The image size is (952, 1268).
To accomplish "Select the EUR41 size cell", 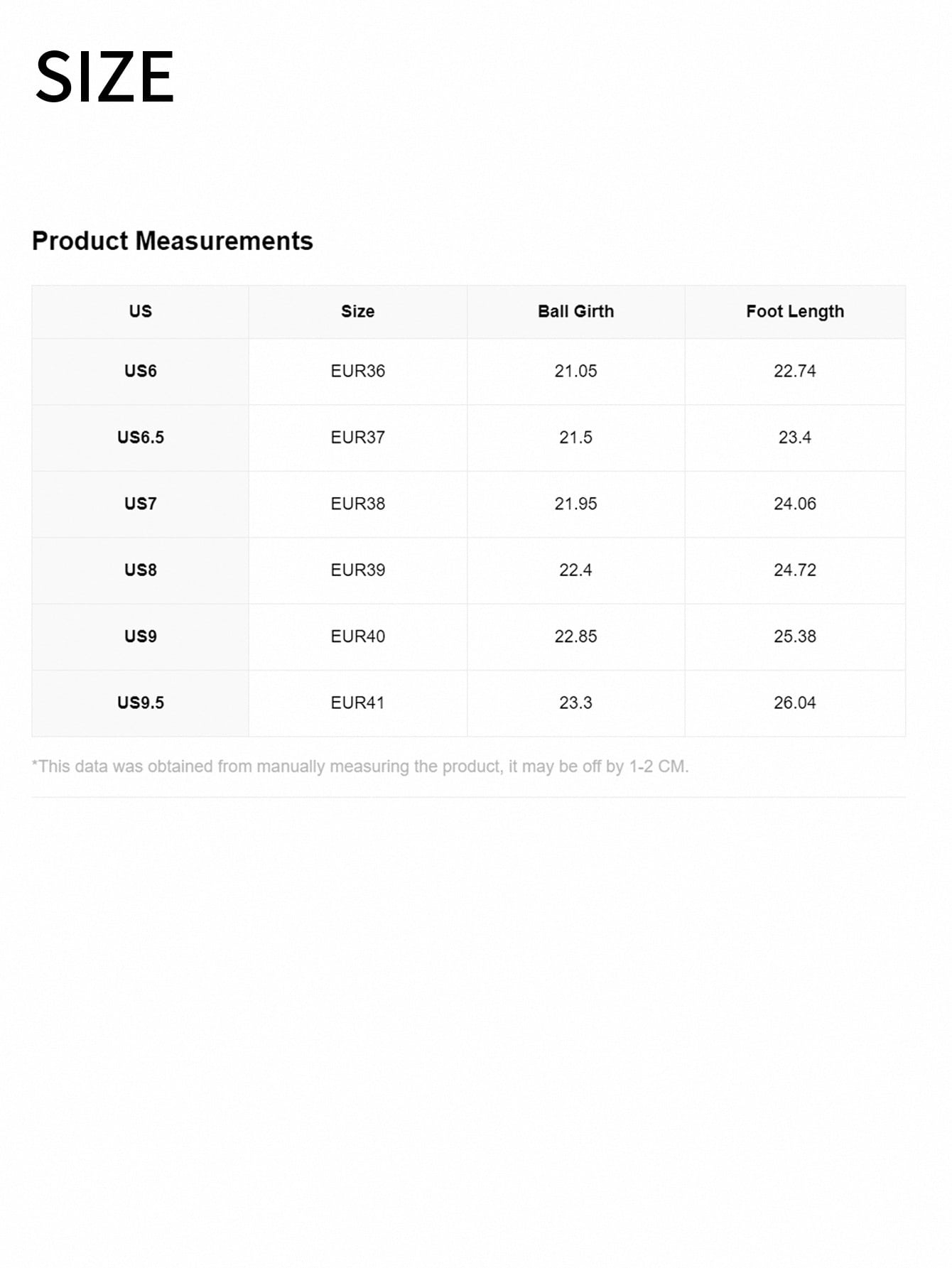I will pyautogui.click(x=357, y=703).
